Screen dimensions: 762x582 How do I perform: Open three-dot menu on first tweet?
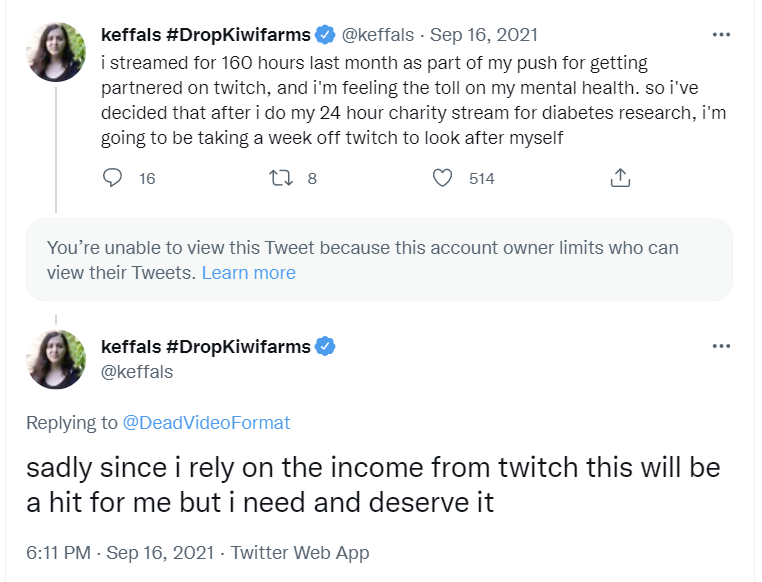point(721,34)
